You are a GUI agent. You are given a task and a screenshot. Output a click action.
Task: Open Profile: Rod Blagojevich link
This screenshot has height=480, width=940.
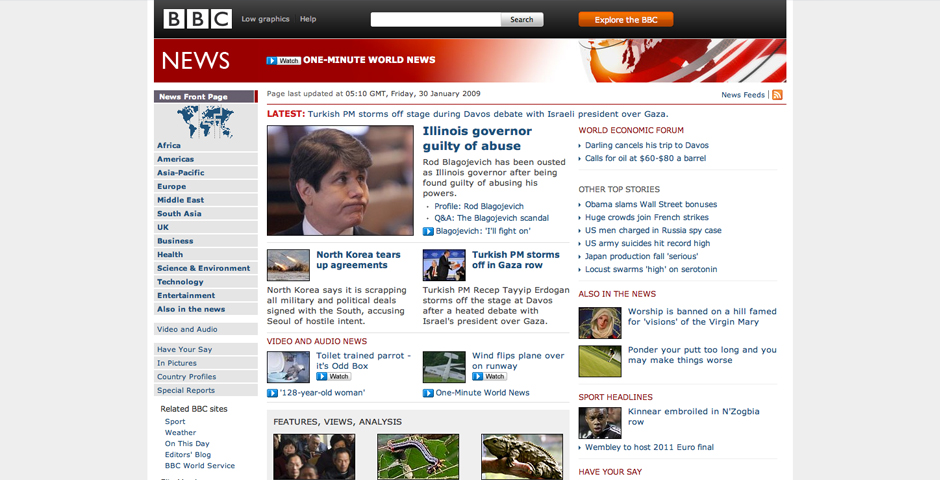tap(479, 206)
